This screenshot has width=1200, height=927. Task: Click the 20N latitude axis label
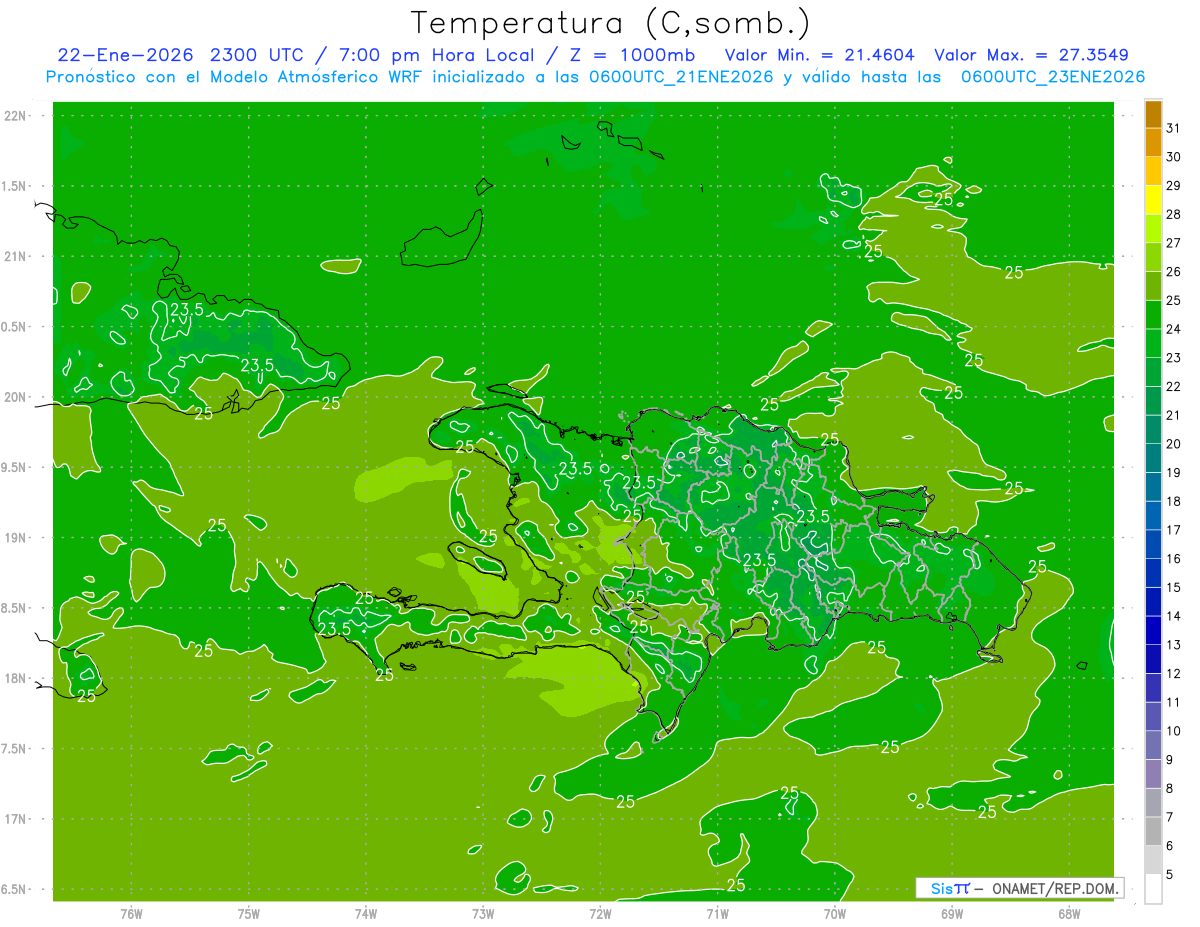[x=16, y=397]
